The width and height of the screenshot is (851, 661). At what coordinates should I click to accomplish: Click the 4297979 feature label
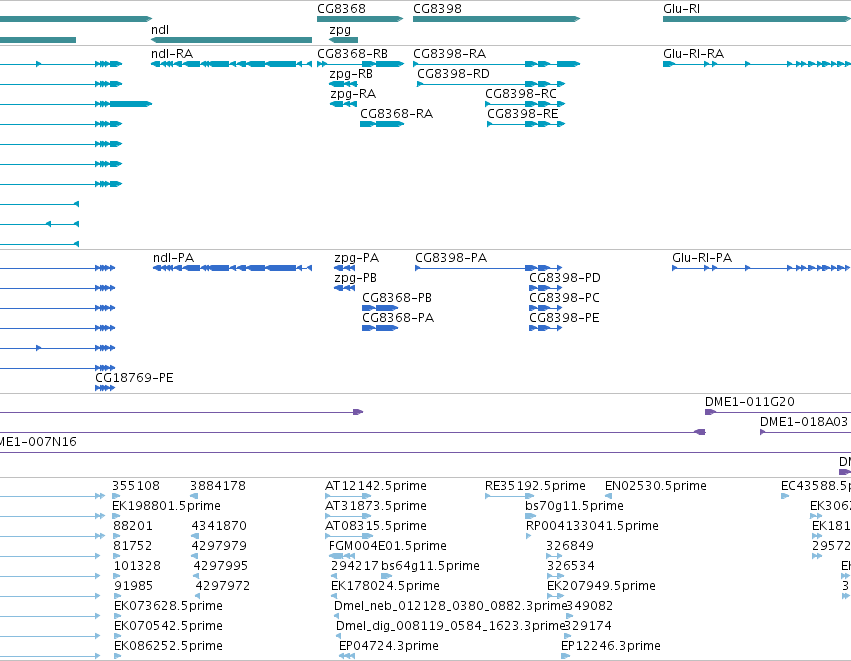click(219, 546)
